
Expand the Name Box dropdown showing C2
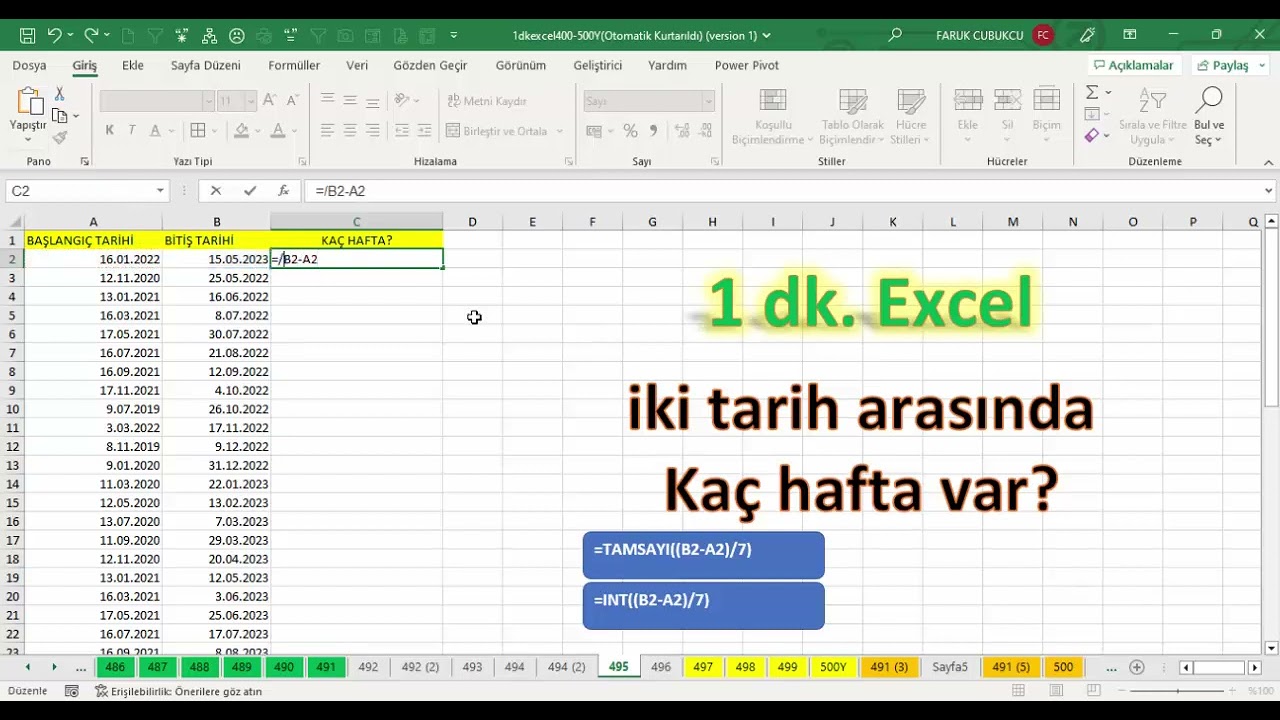click(x=160, y=191)
